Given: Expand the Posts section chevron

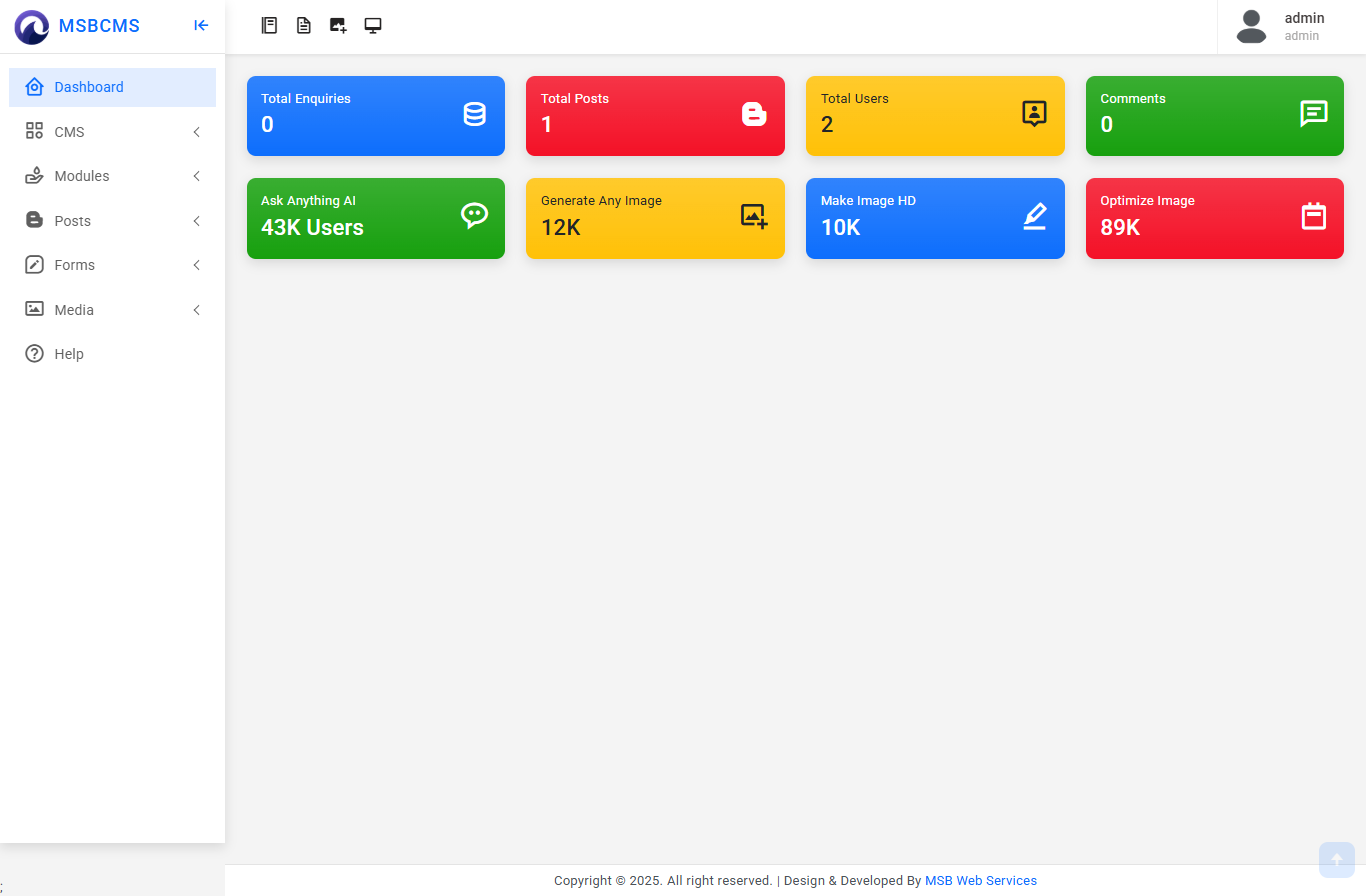Looking at the screenshot, I should 196,221.
